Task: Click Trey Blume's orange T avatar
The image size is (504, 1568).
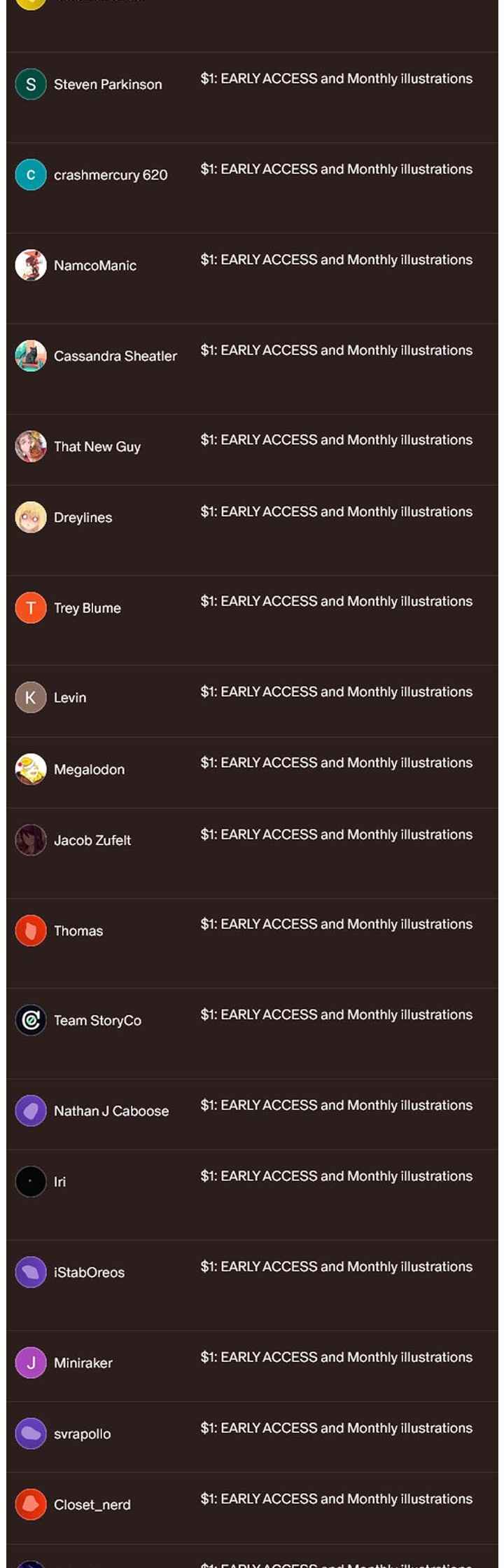Action: pyautogui.click(x=31, y=608)
